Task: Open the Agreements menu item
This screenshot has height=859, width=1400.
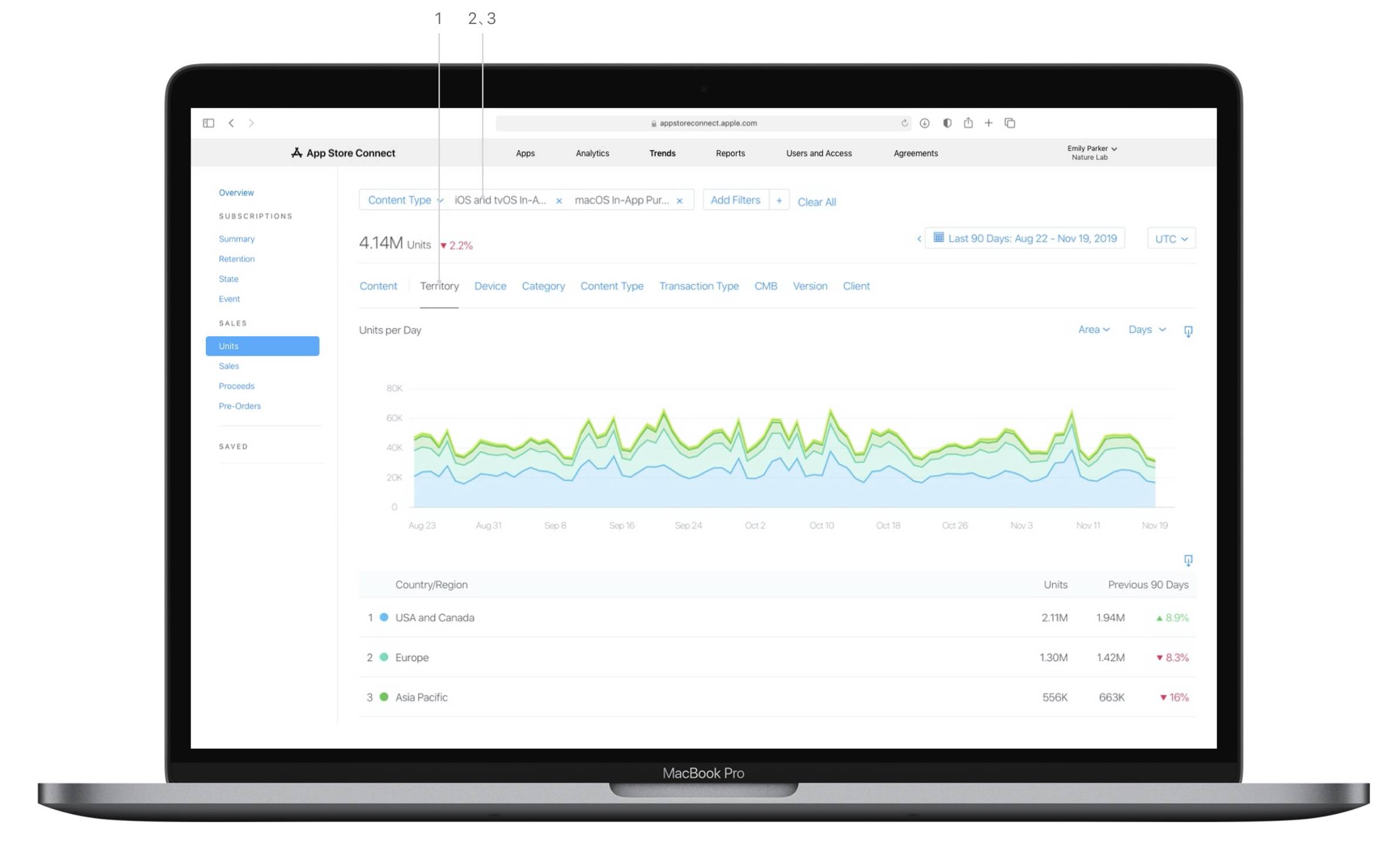Action: click(916, 153)
